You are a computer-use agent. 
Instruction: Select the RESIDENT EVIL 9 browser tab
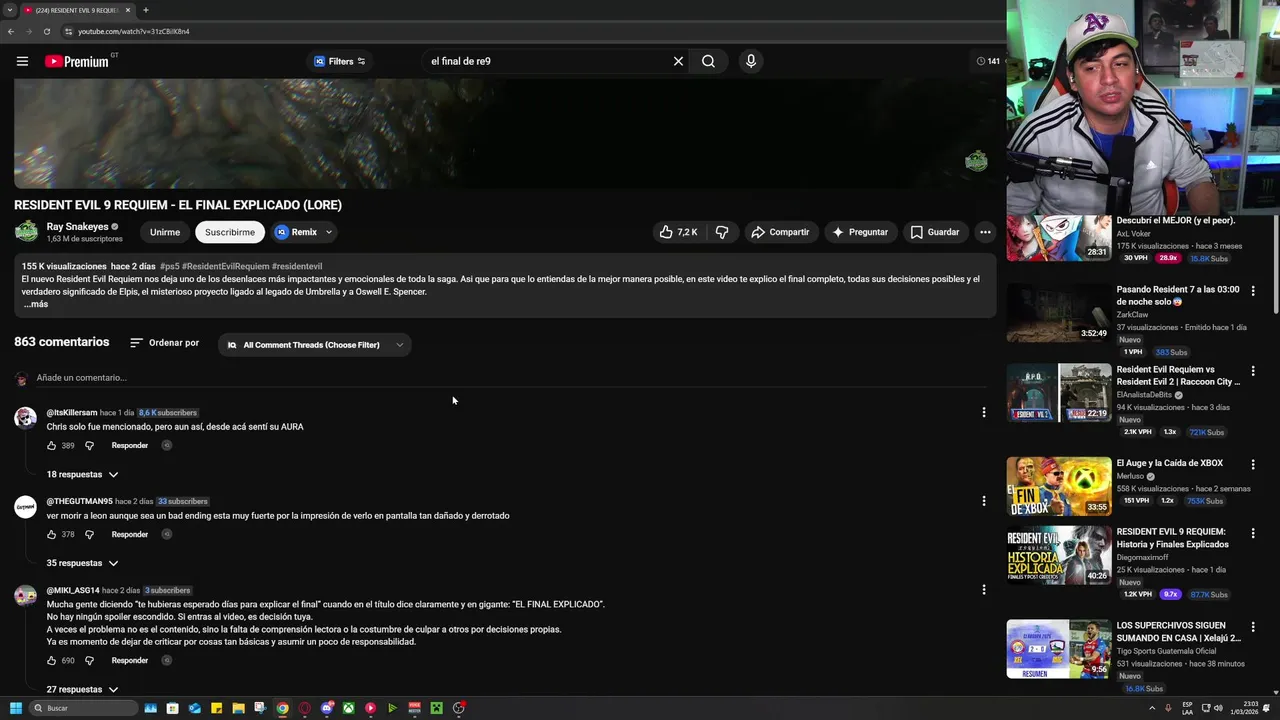click(77, 10)
